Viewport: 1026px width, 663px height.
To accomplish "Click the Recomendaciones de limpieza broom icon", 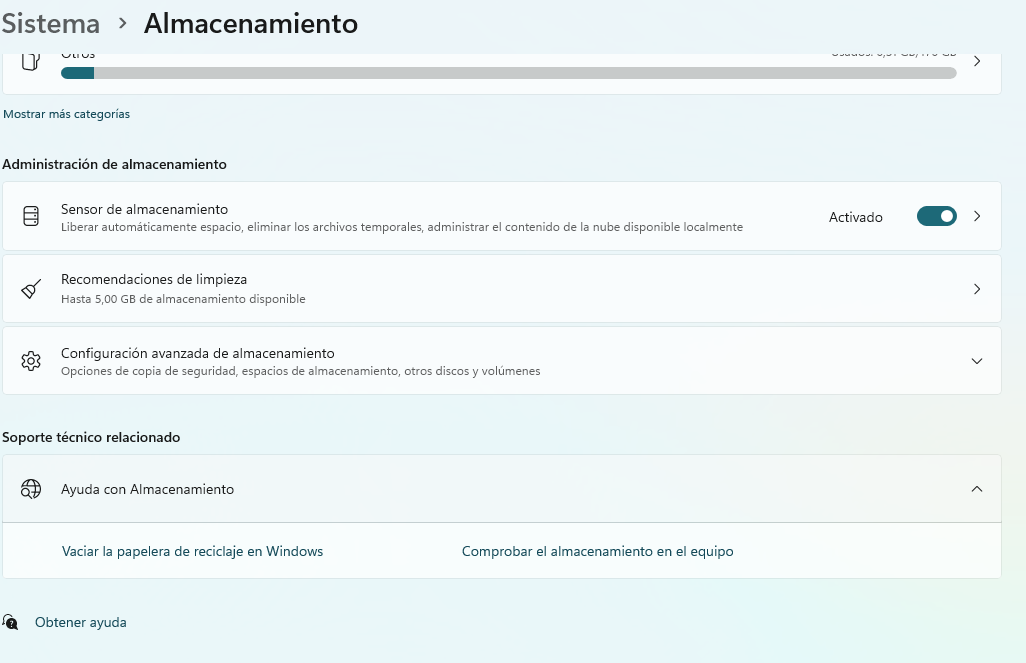I will tap(31, 289).
